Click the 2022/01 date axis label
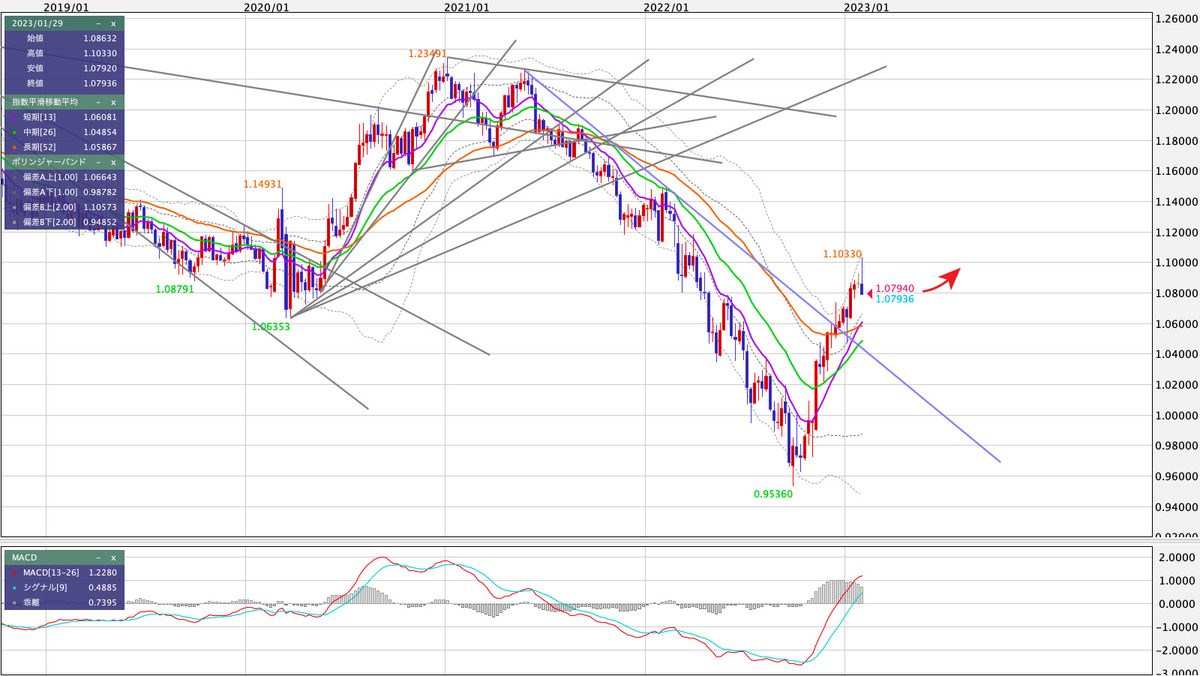 point(667,6)
